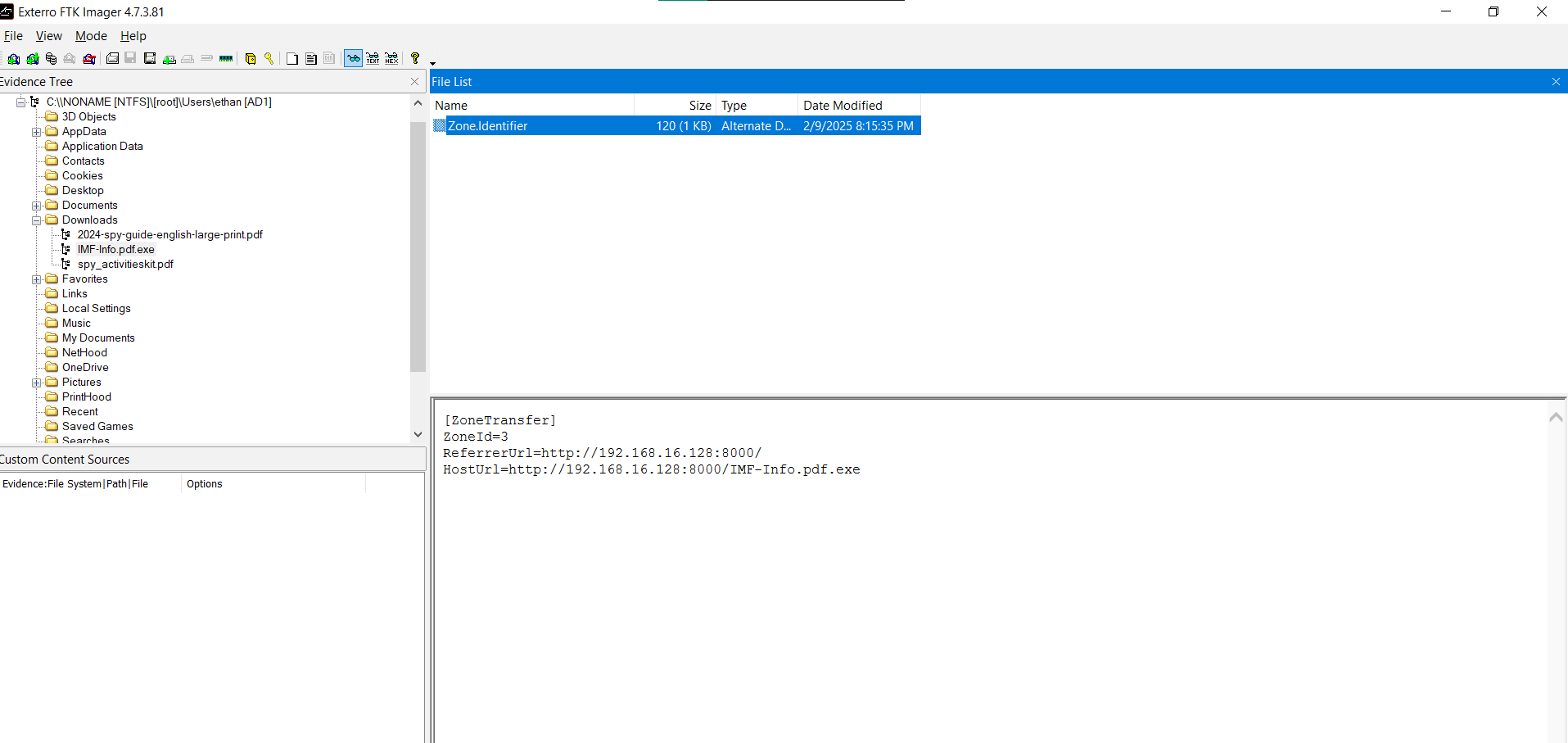
Task: Click the Evidence Tree vertical scrollbar
Action: tap(418, 246)
